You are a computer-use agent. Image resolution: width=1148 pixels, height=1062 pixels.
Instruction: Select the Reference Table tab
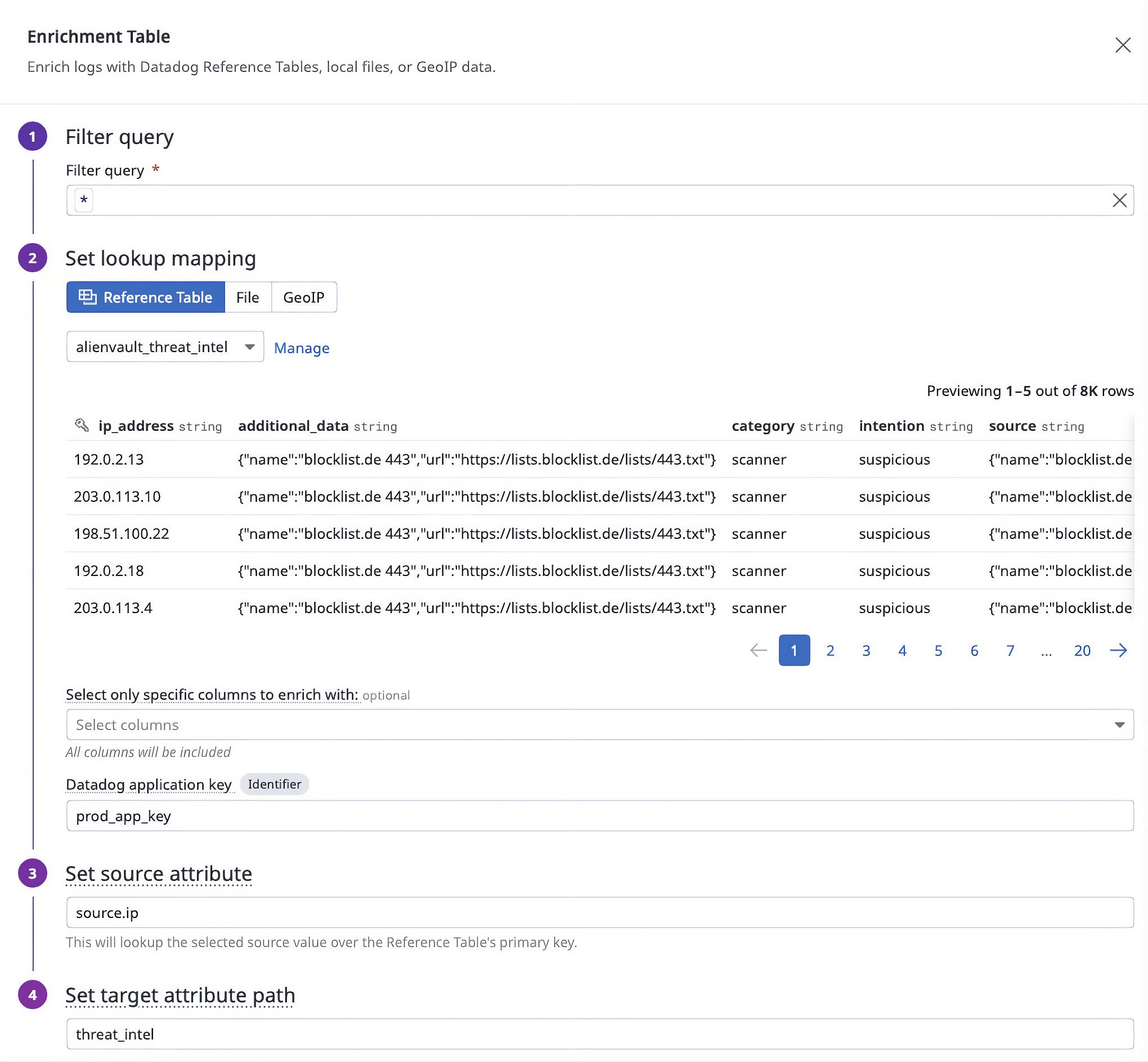145,297
